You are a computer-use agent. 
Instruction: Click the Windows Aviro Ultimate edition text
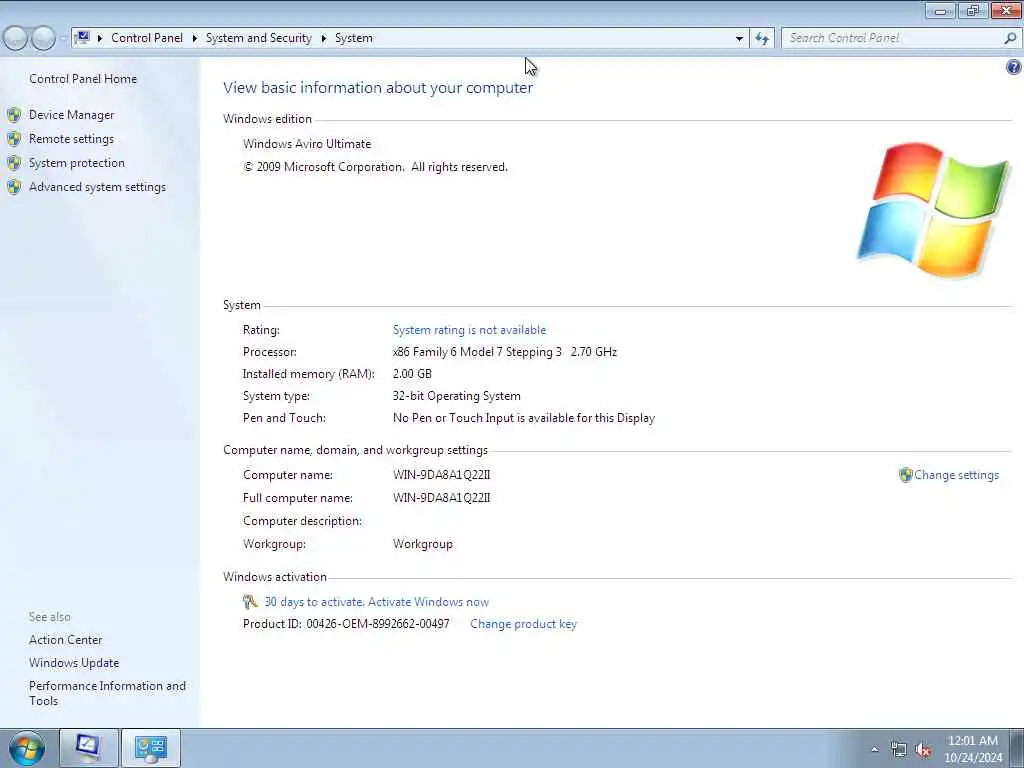pos(307,144)
